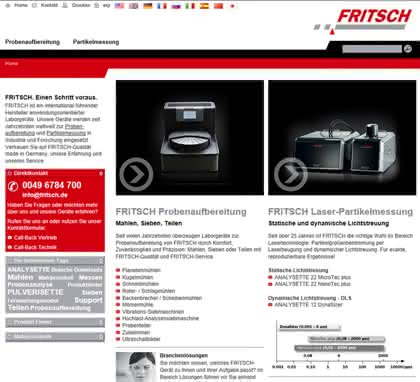420x382 pixels.
Task: Click the DynaSizer range bar in chart
Action: (310, 327)
